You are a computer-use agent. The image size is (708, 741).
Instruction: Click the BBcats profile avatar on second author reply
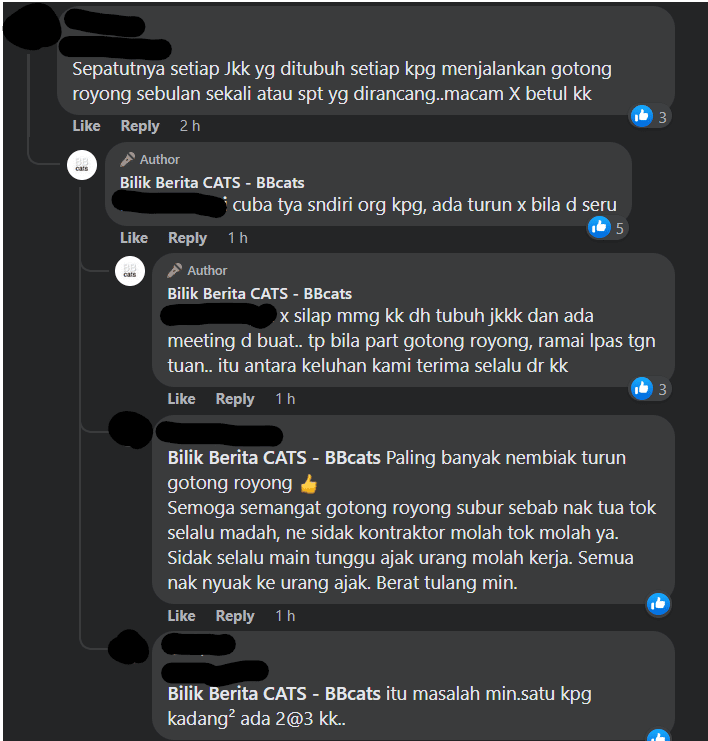pyautogui.click(x=130, y=271)
